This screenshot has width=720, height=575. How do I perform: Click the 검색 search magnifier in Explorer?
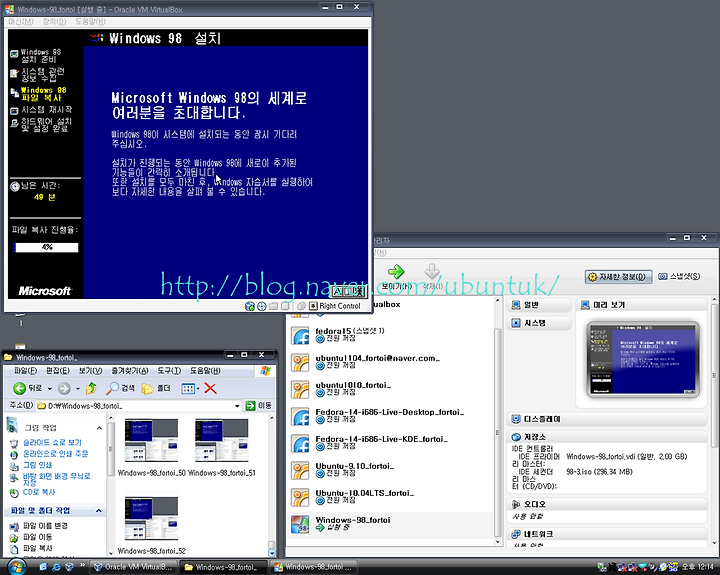click(120, 389)
